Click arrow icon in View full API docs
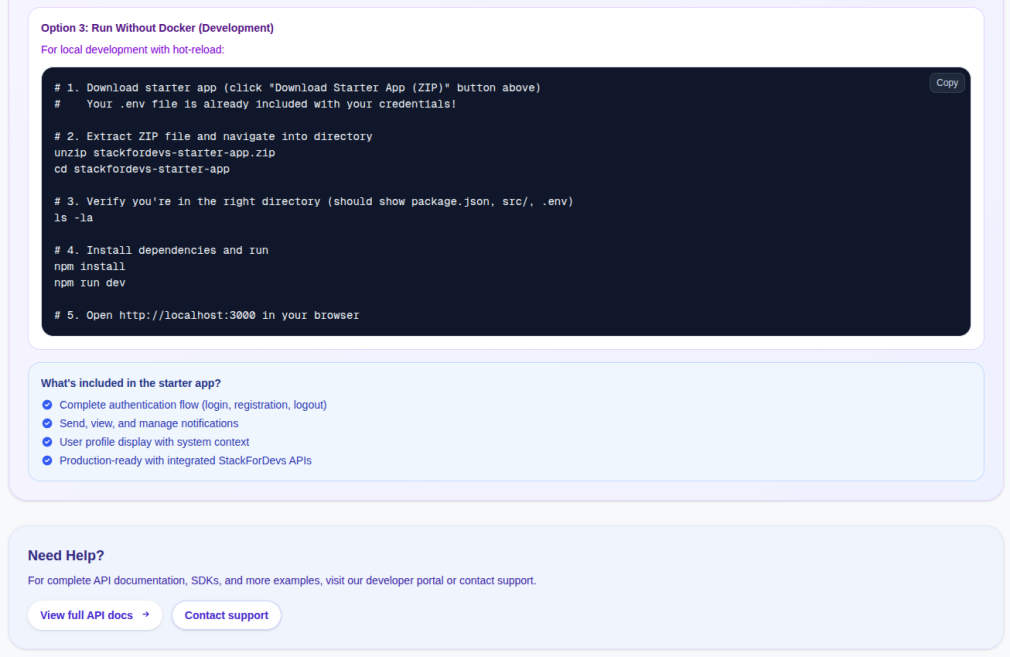 pos(146,615)
